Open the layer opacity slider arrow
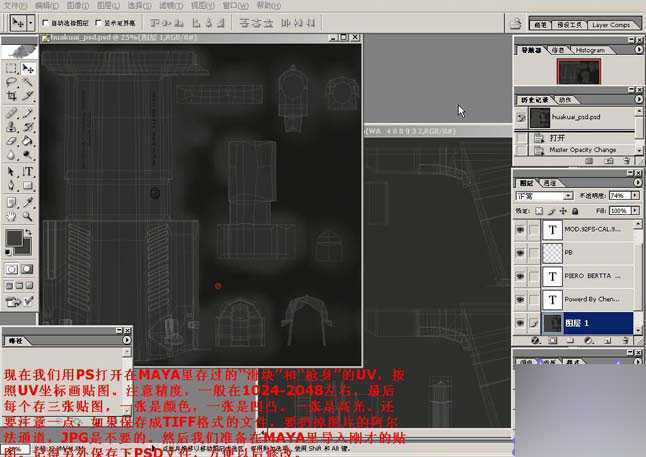646x457 pixels. click(x=635, y=195)
